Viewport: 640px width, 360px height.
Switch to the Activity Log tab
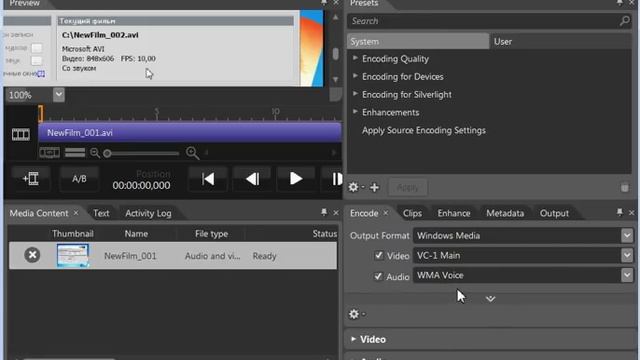coord(148,213)
